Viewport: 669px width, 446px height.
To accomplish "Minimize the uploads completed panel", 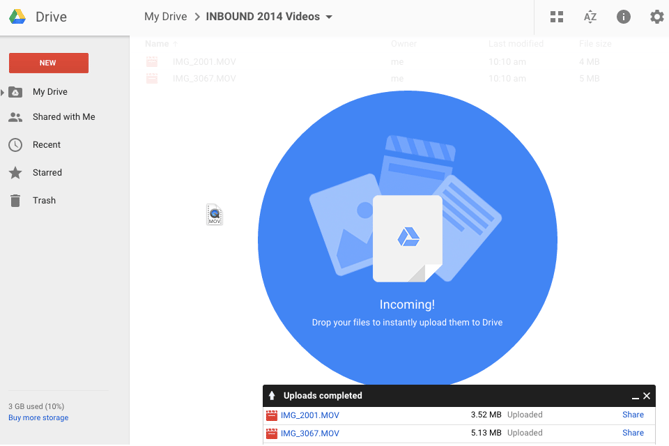I will tap(635, 397).
